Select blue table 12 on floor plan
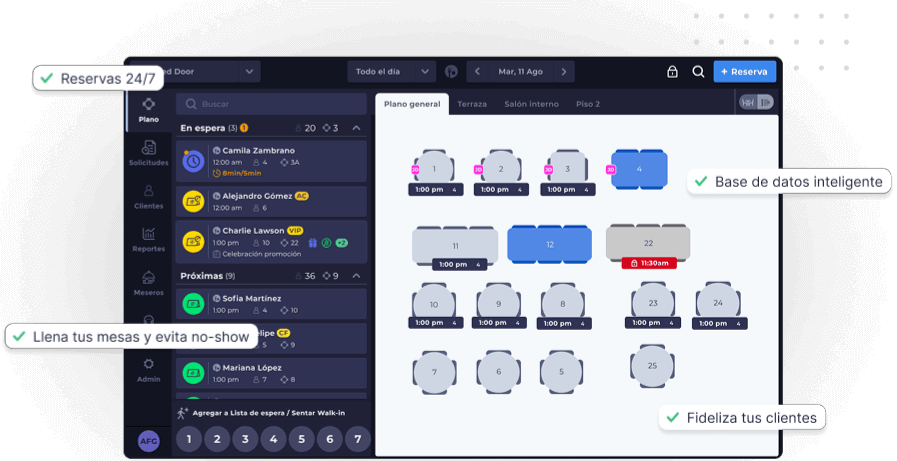 point(549,244)
